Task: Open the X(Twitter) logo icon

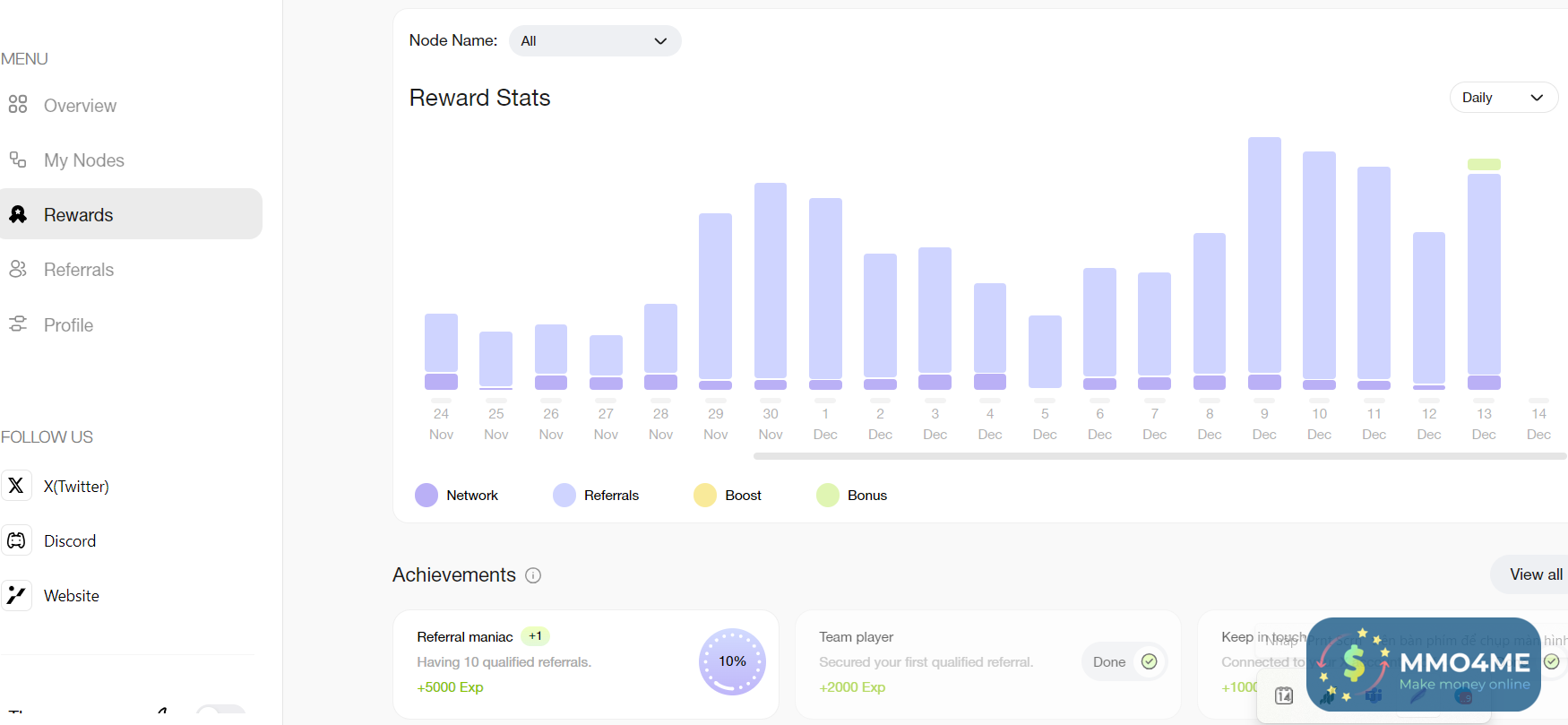Action: (x=16, y=486)
